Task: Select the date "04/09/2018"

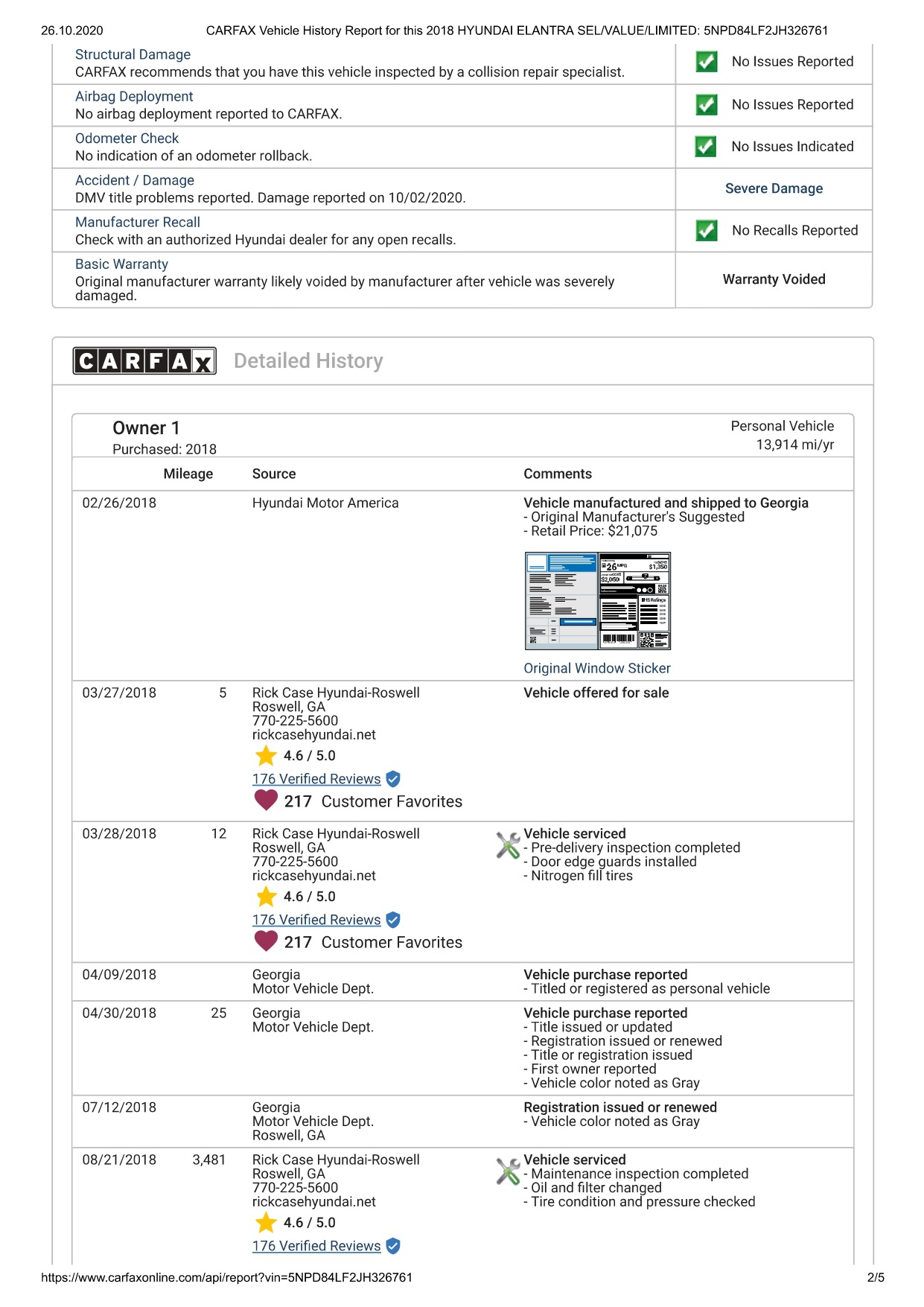Action: pyautogui.click(x=119, y=975)
